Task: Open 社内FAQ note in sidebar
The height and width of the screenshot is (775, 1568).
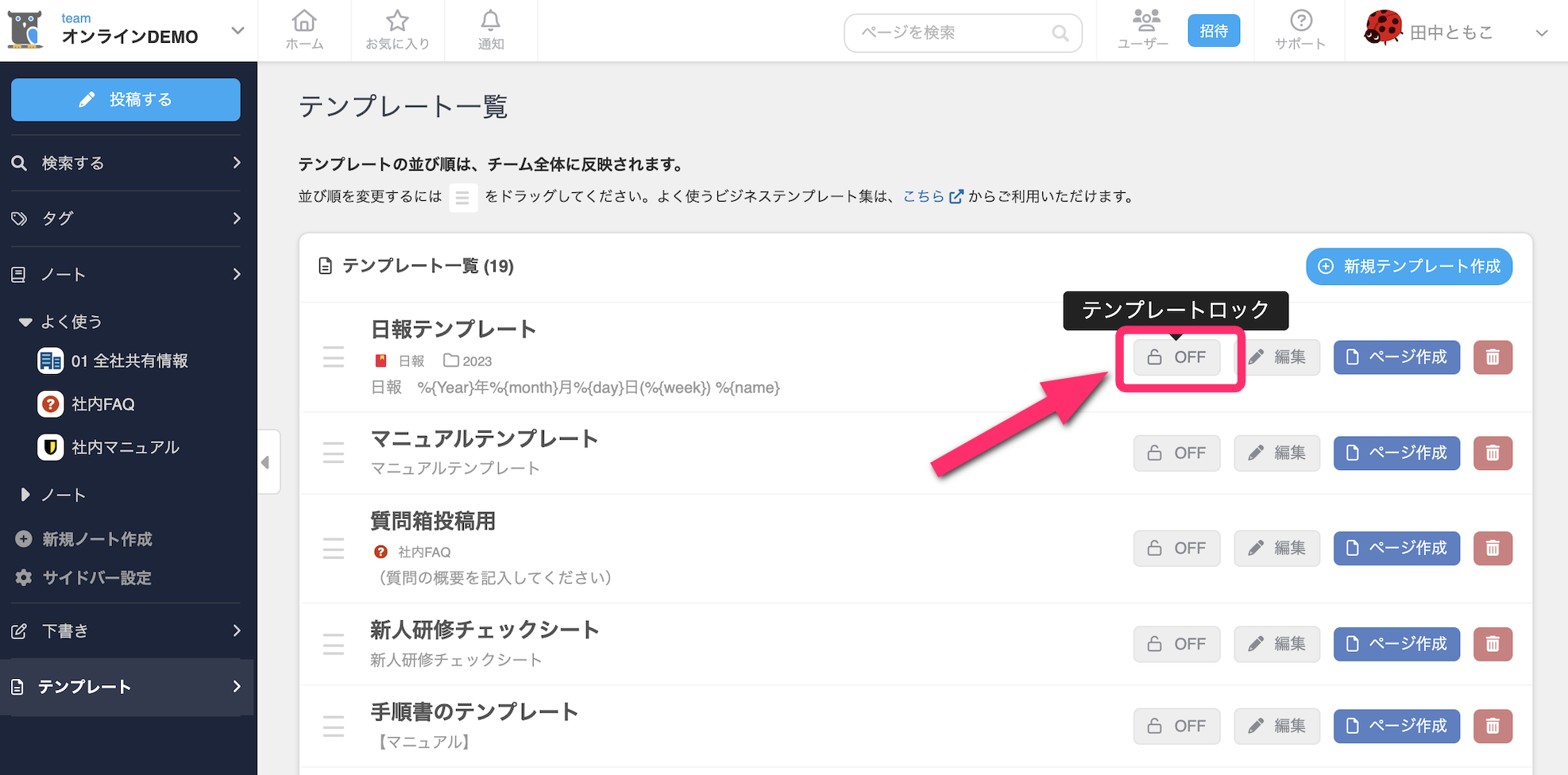Action: [x=103, y=404]
